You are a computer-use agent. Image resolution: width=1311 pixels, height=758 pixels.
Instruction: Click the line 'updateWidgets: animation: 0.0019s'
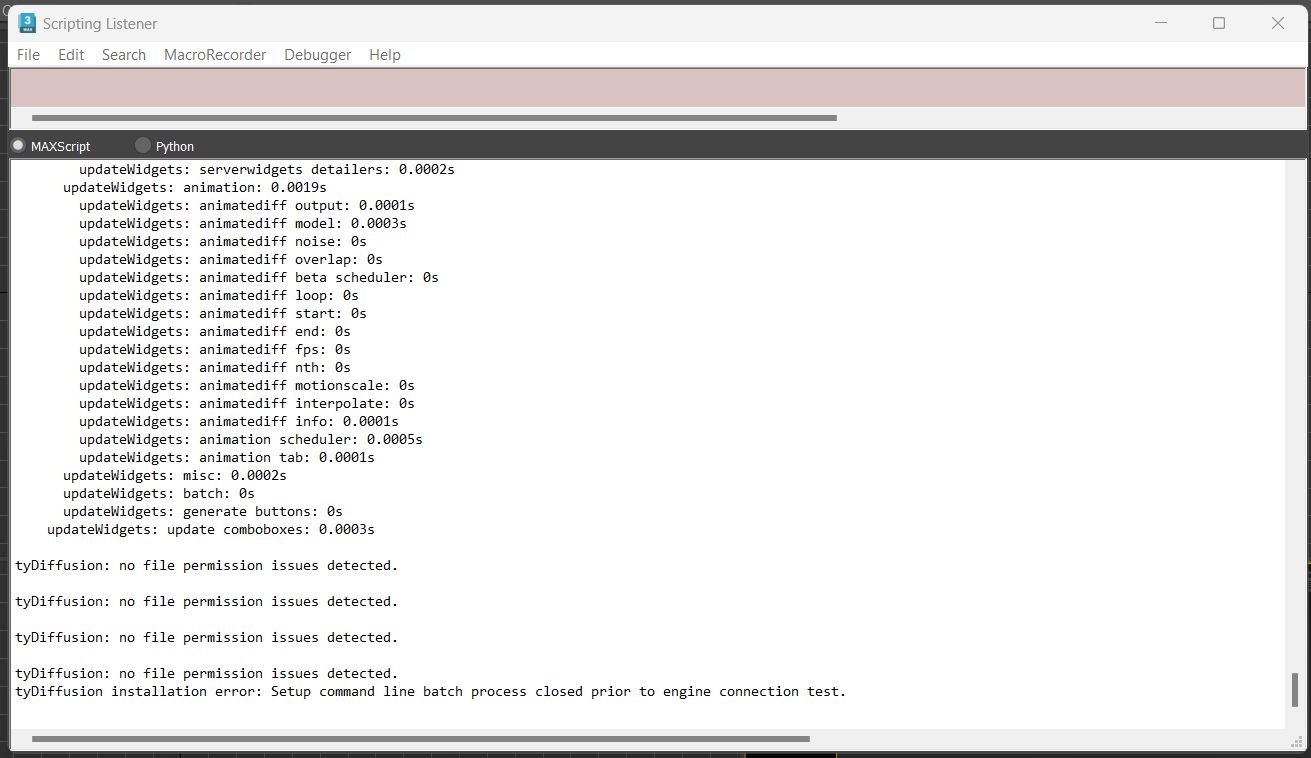point(195,188)
